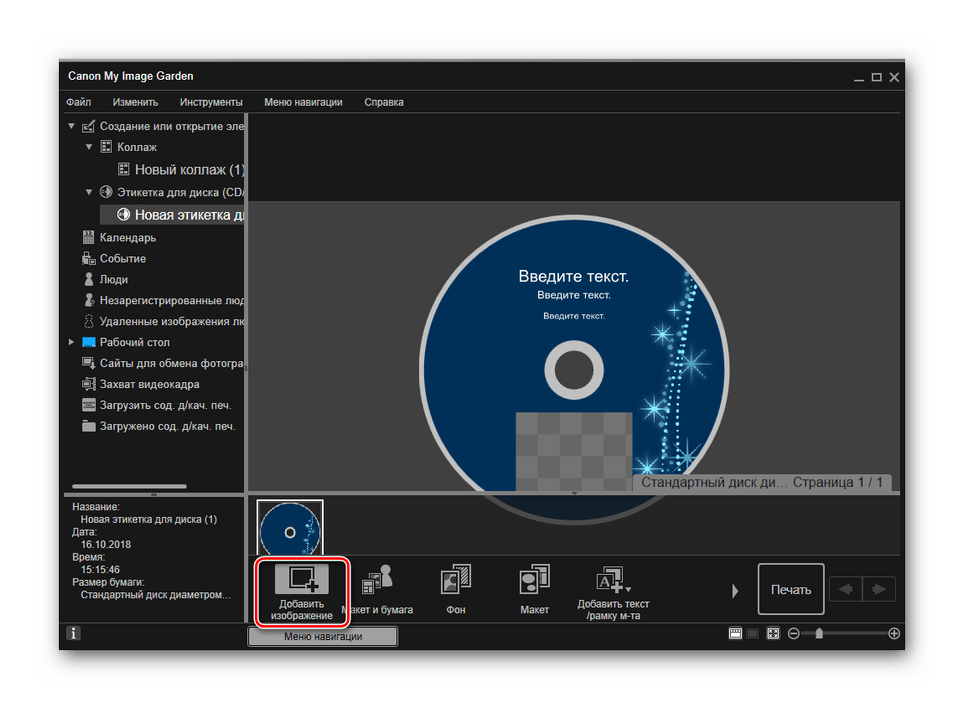Open the Календарь view in sidebar

coord(127,238)
